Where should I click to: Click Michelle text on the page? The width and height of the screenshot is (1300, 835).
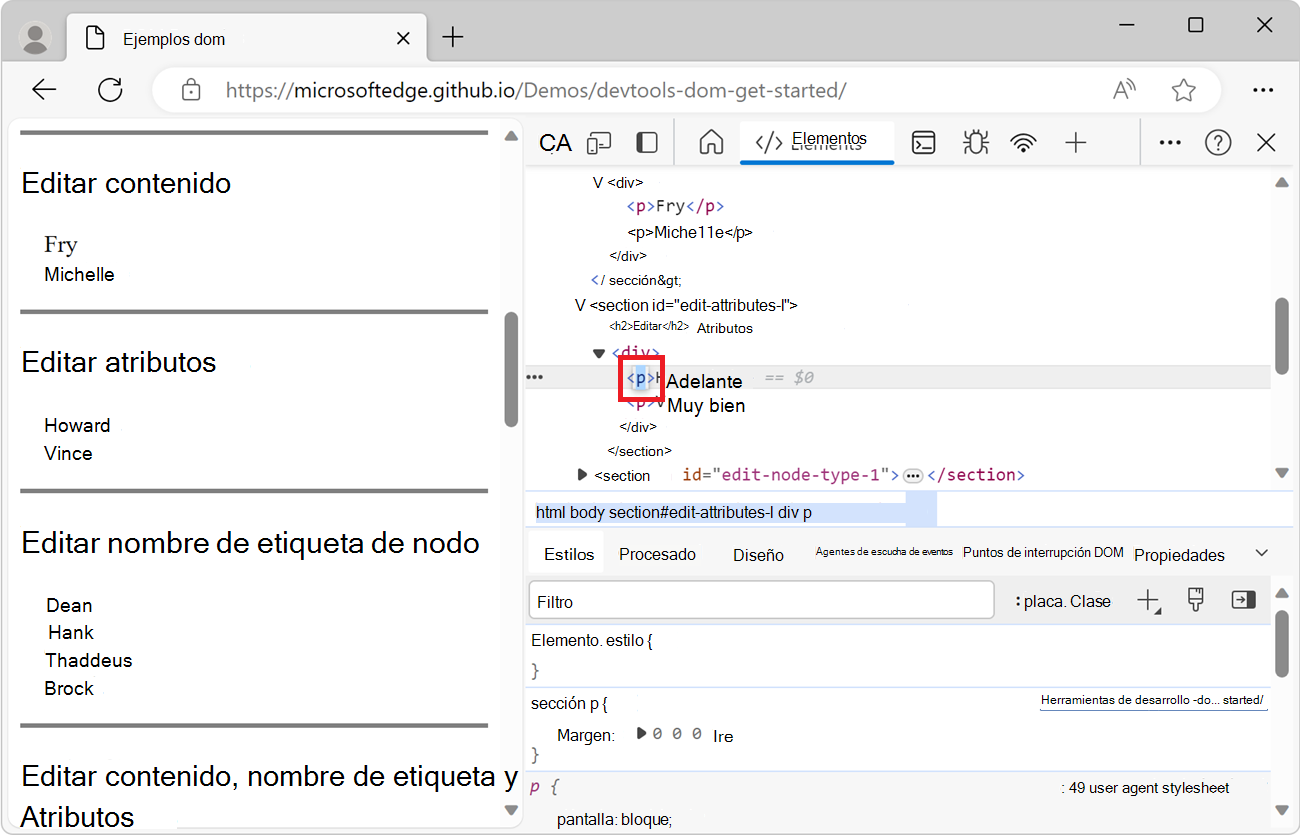79,274
